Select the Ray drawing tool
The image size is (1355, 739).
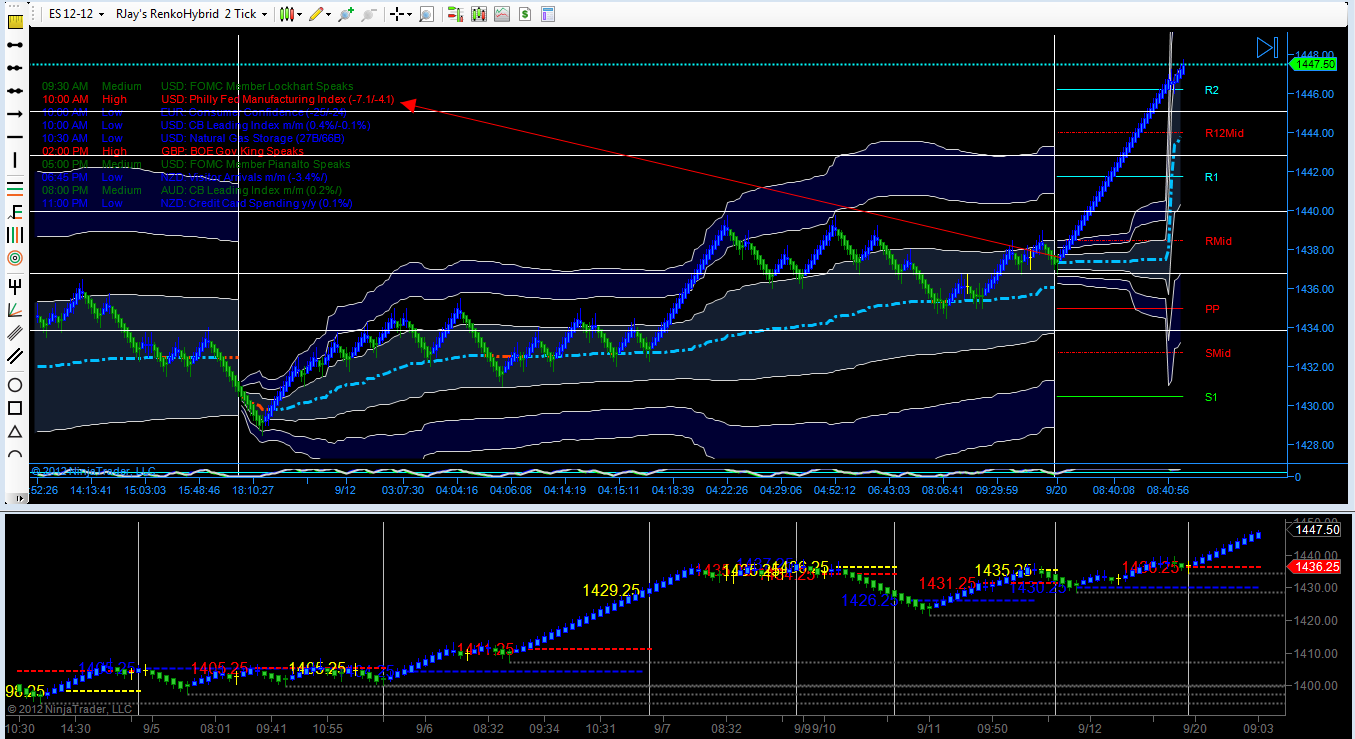point(15,68)
